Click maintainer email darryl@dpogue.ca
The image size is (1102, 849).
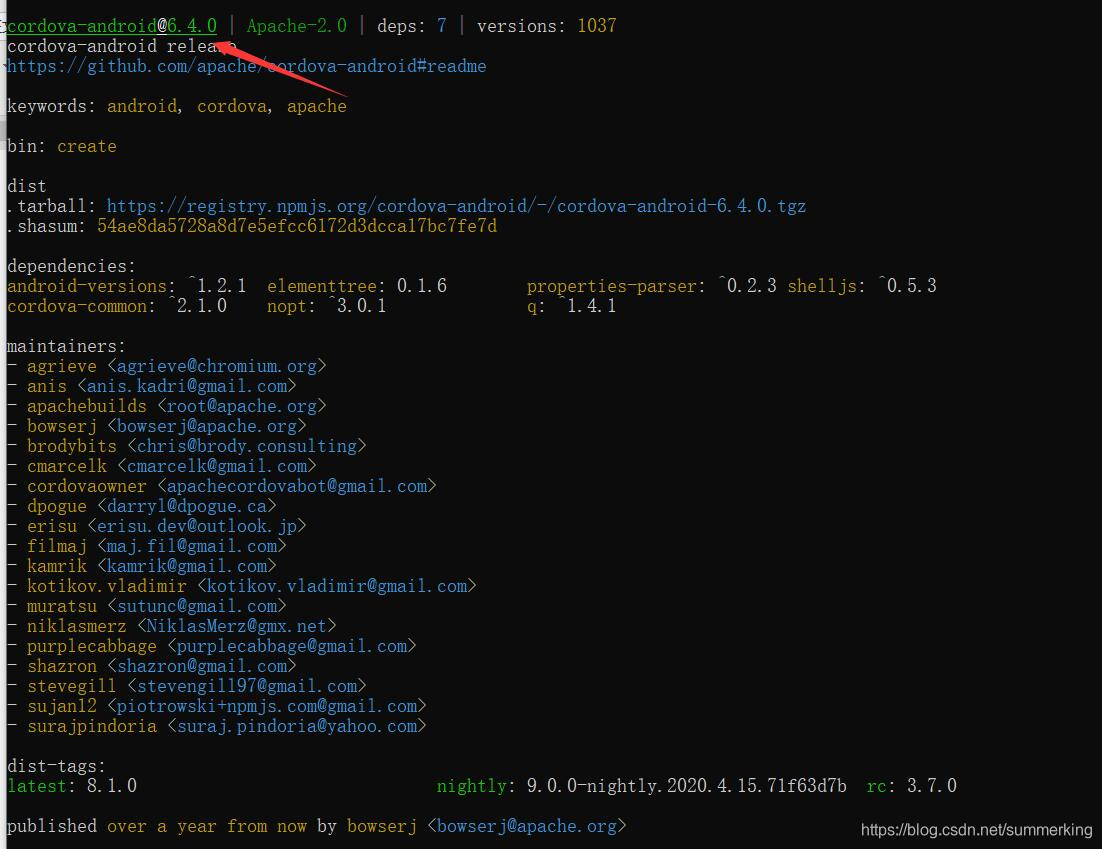186,507
